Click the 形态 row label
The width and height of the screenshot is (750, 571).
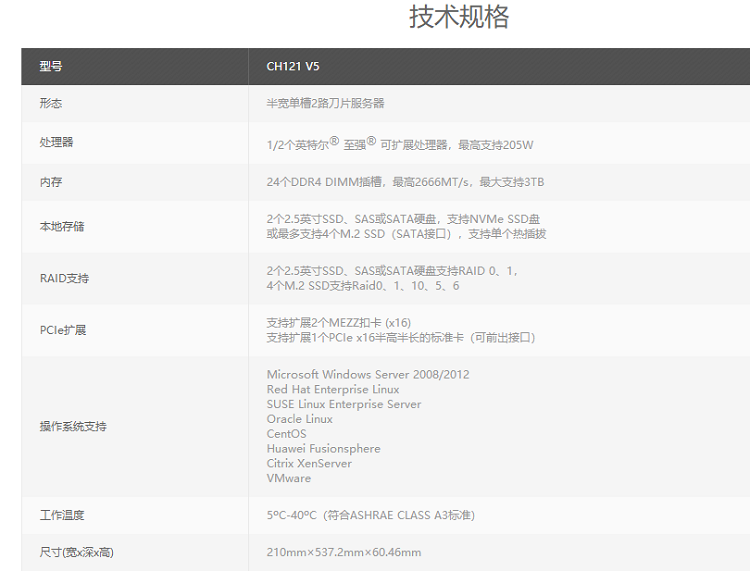(51, 103)
